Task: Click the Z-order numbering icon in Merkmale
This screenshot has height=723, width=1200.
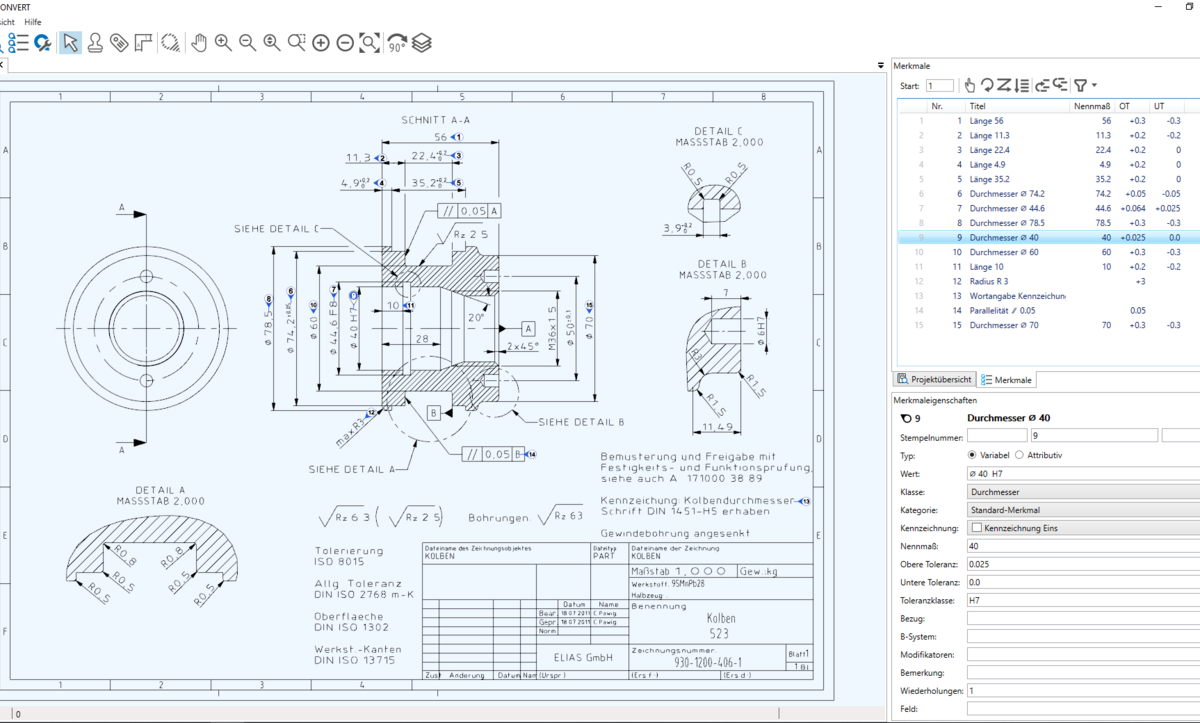Action: tap(1004, 86)
